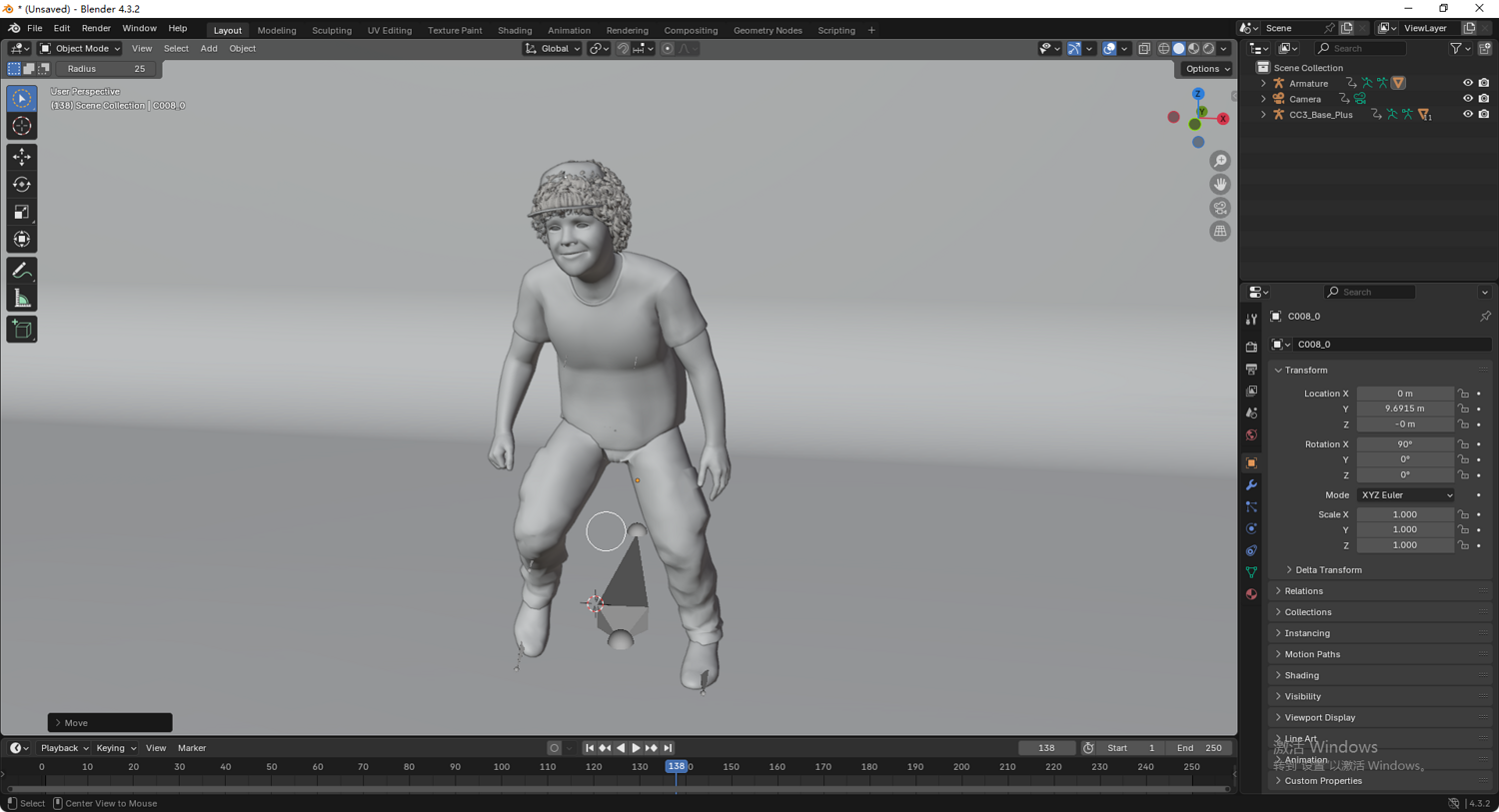Image resolution: width=1499 pixels, height=812 pixels.
Task: Switch to wireframe viewport shading
Action: (1164, 48)
